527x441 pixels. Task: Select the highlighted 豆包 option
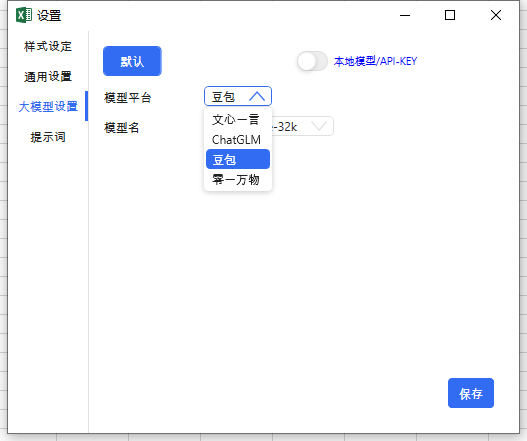click(238, 159)
